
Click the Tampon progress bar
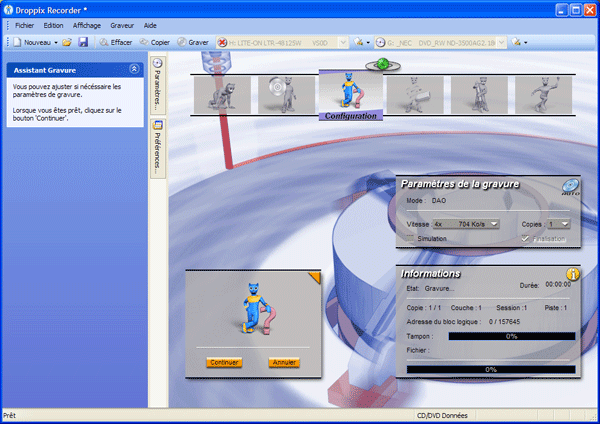click(512, 336)
